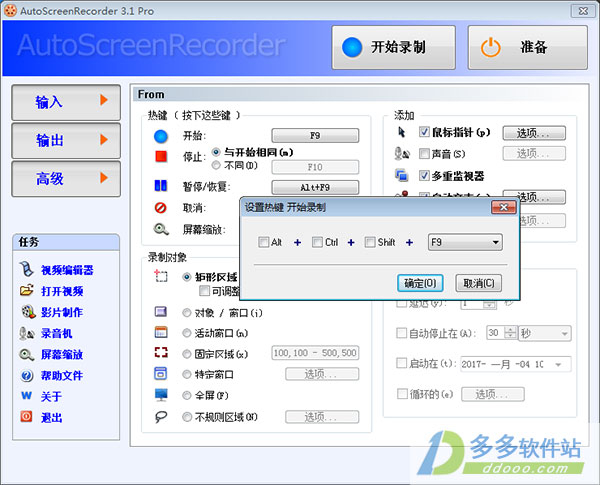Click the active window calendar-style icon
This screenshot has height=485, width=600.
coord(161,332)
